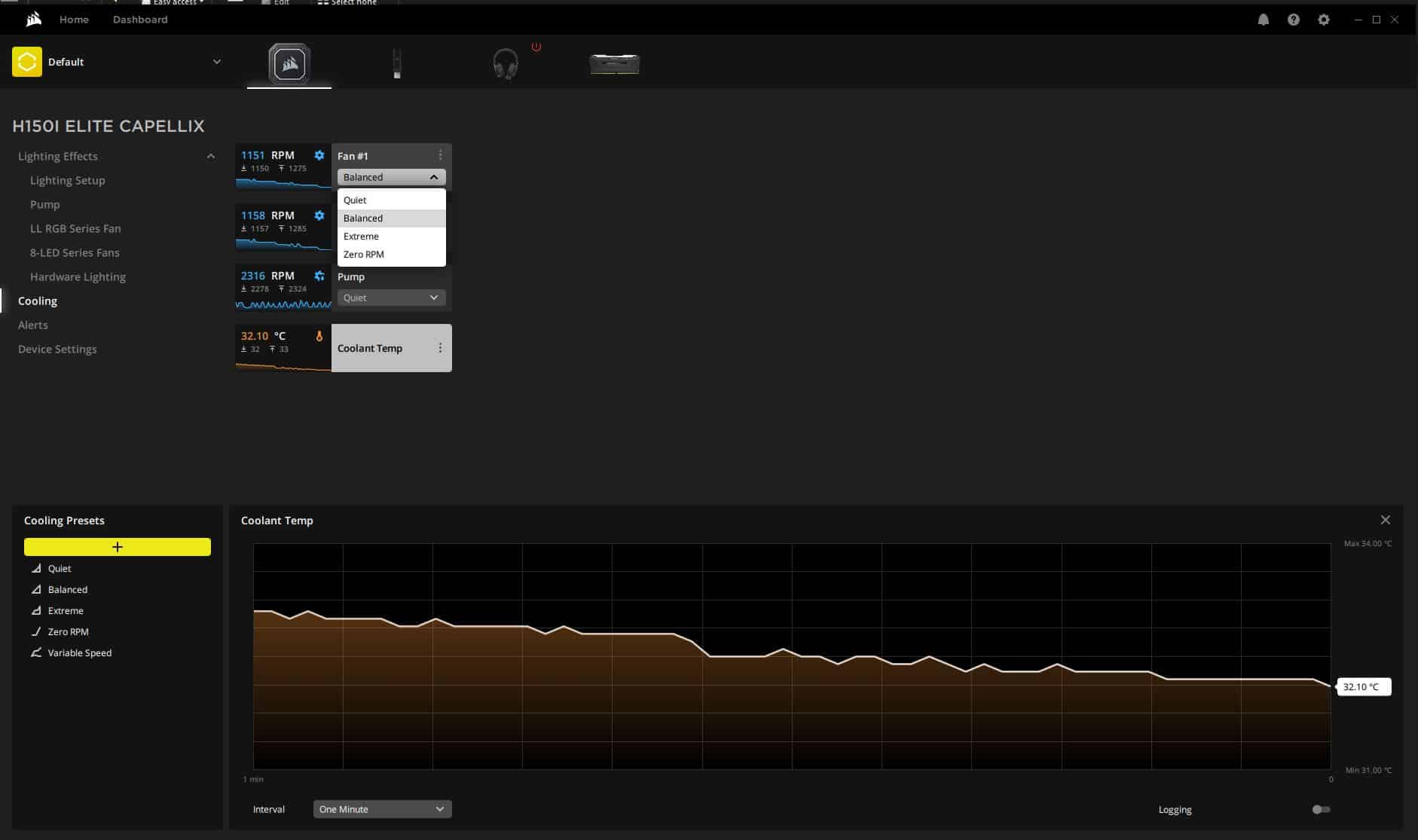
Task: Click the Quiet preset curve icon
Action: (35, 568)
